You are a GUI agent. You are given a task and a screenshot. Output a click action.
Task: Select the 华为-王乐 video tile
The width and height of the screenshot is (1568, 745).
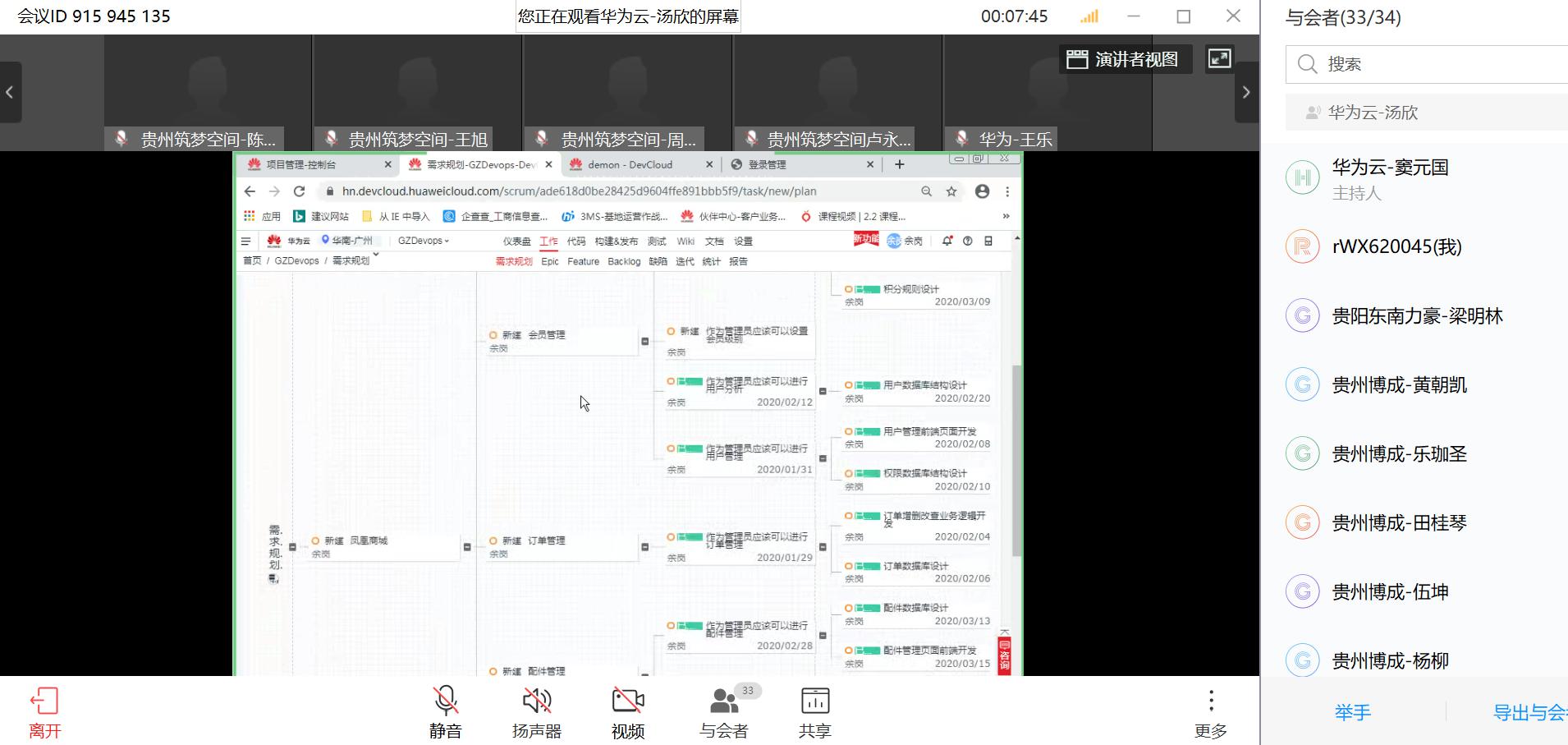click(x=1048, y=93)
